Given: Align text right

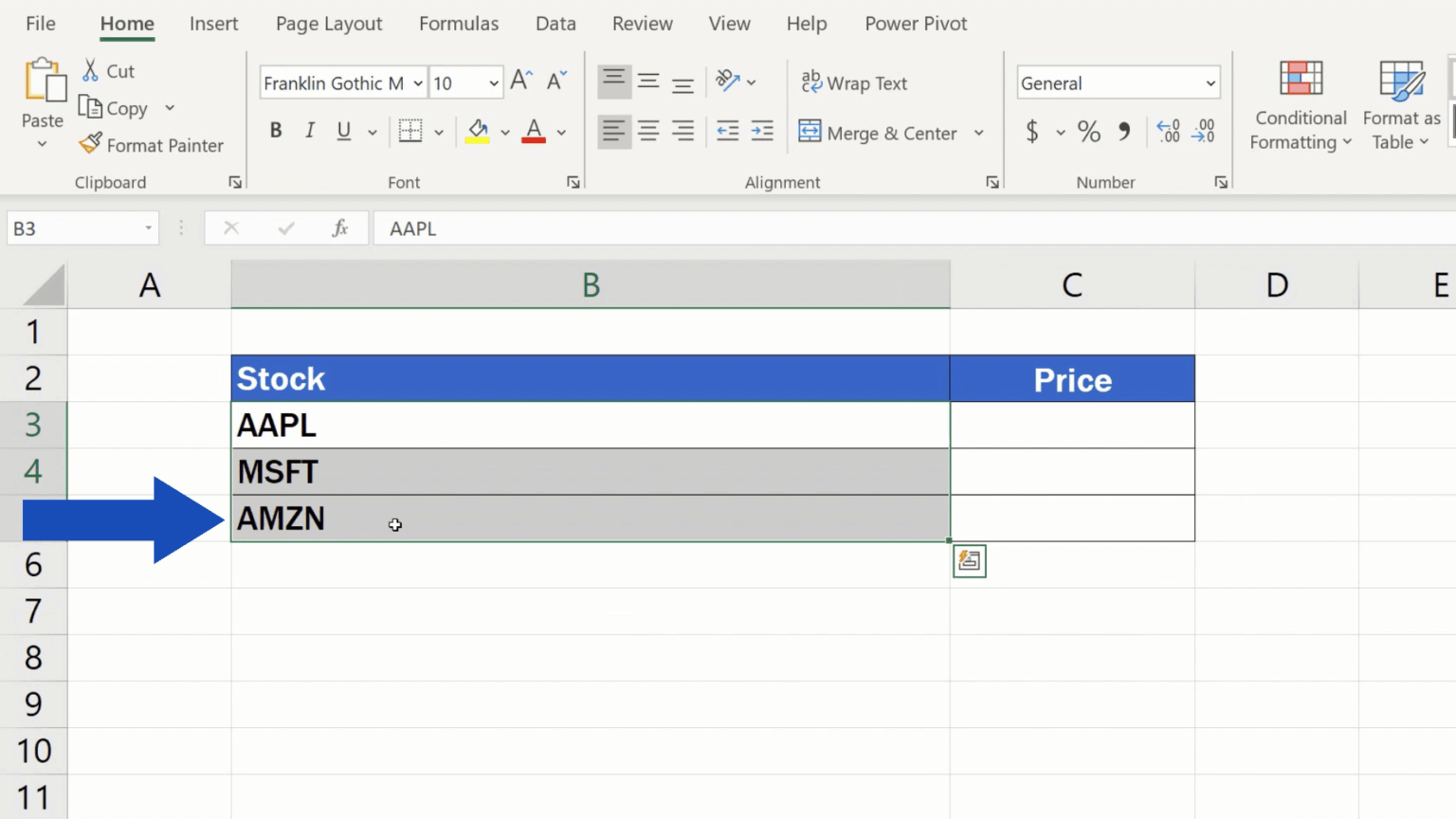Looking at the screenshot, I should click(682, 131).
